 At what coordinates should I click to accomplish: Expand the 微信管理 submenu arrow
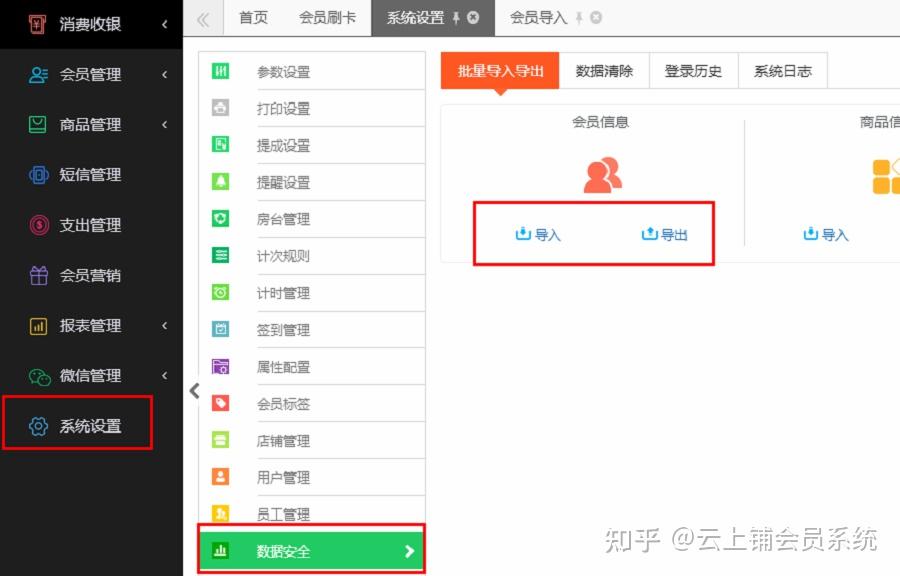165,375
